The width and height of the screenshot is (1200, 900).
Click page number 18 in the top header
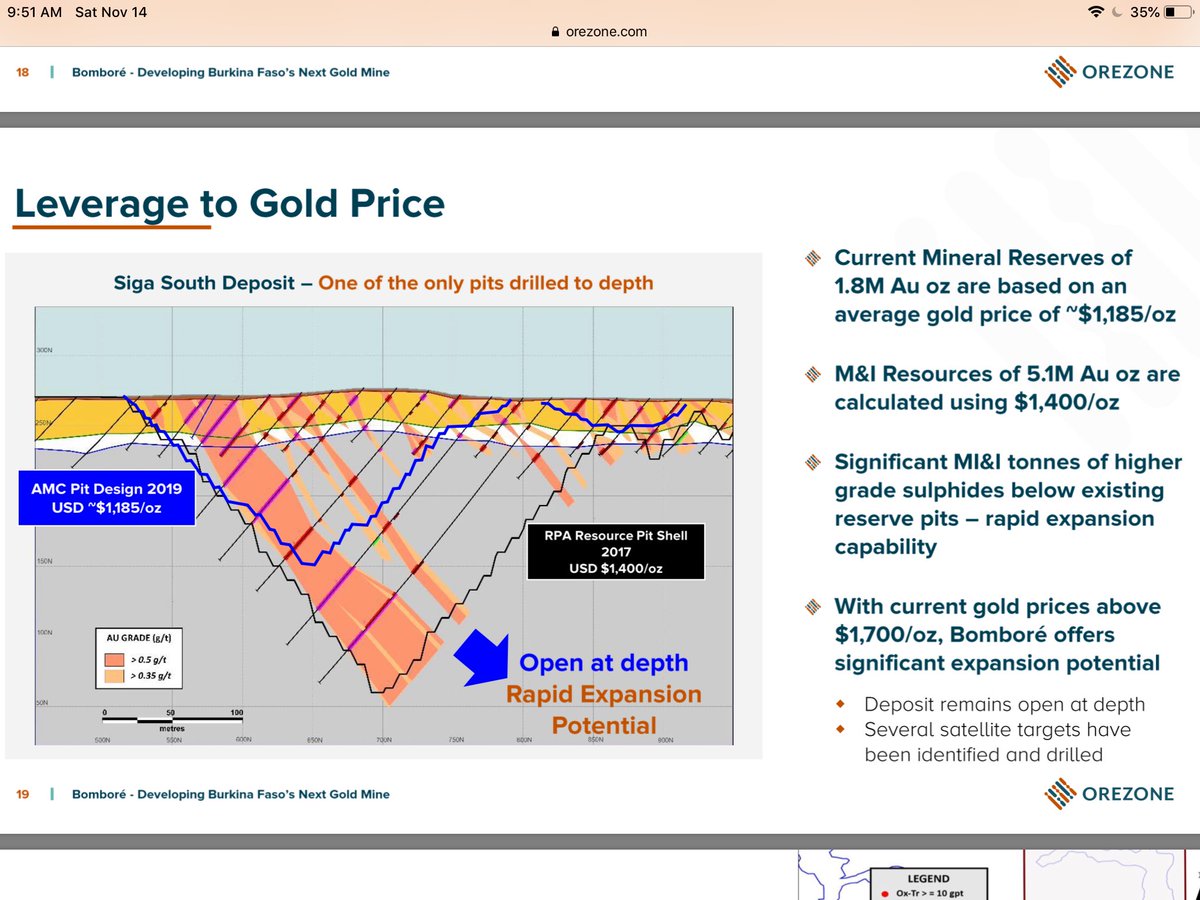pos(22,71)
